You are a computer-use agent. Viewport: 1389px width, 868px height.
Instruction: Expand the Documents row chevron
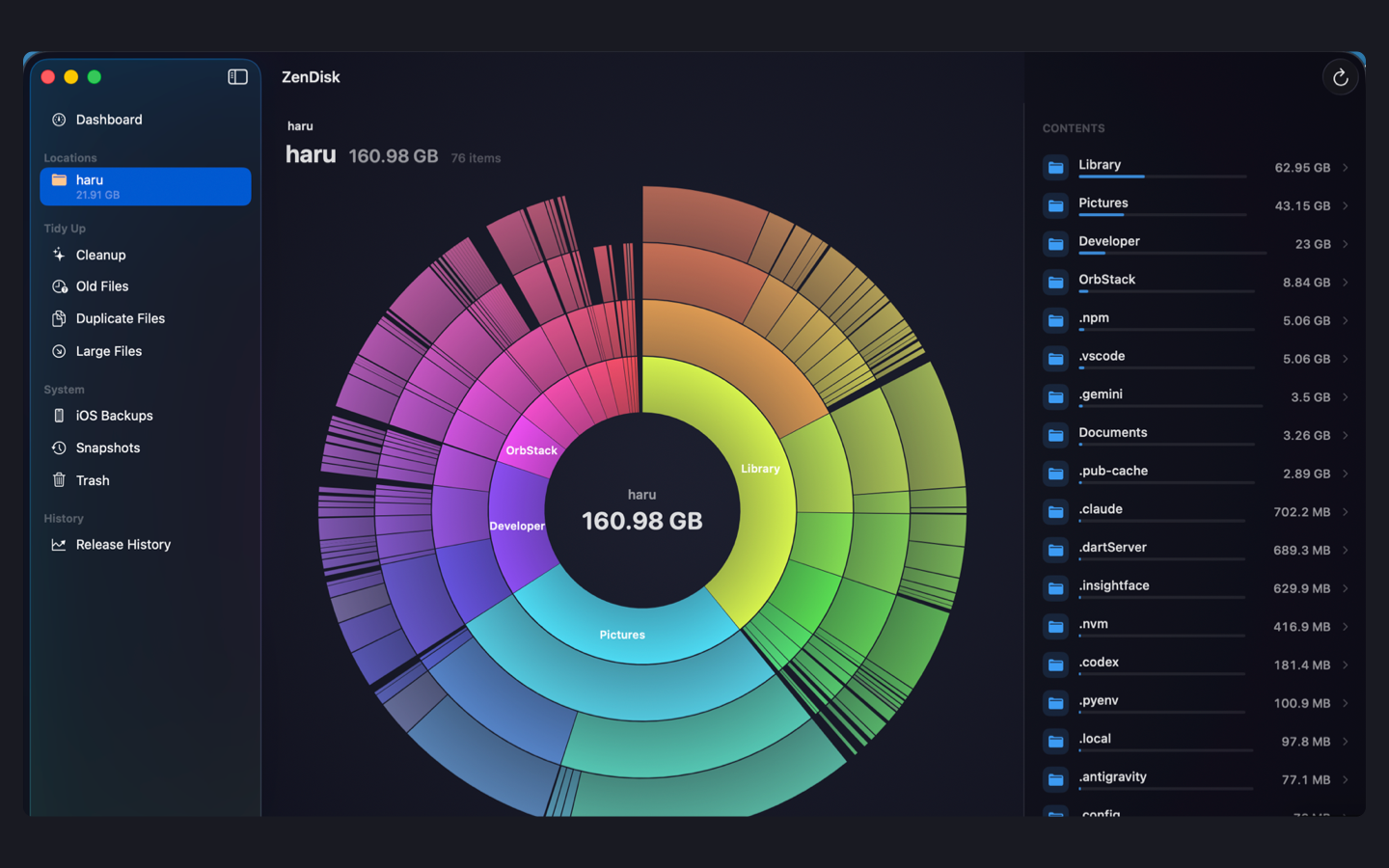pos(1346,435)
